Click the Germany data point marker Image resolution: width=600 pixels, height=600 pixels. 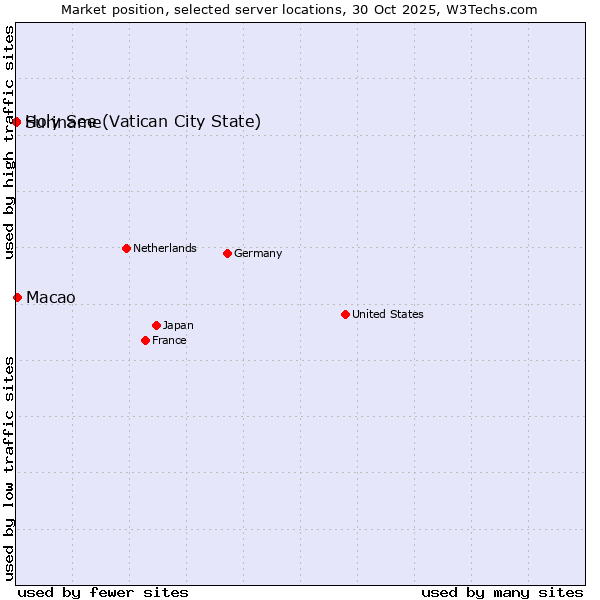pos(227,253)
